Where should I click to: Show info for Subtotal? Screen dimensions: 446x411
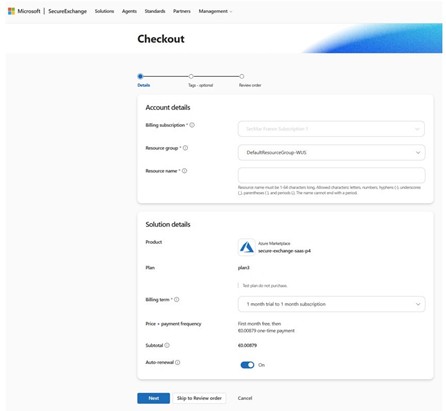coord(167,345)
